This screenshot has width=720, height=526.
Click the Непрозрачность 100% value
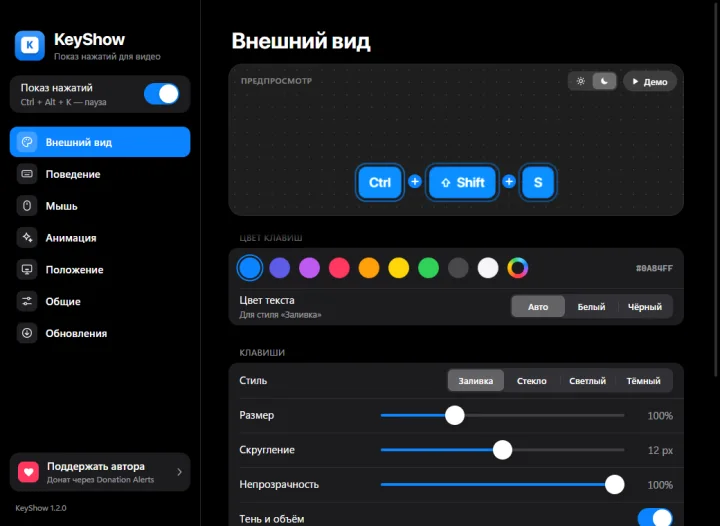click(x=660, y=485)
